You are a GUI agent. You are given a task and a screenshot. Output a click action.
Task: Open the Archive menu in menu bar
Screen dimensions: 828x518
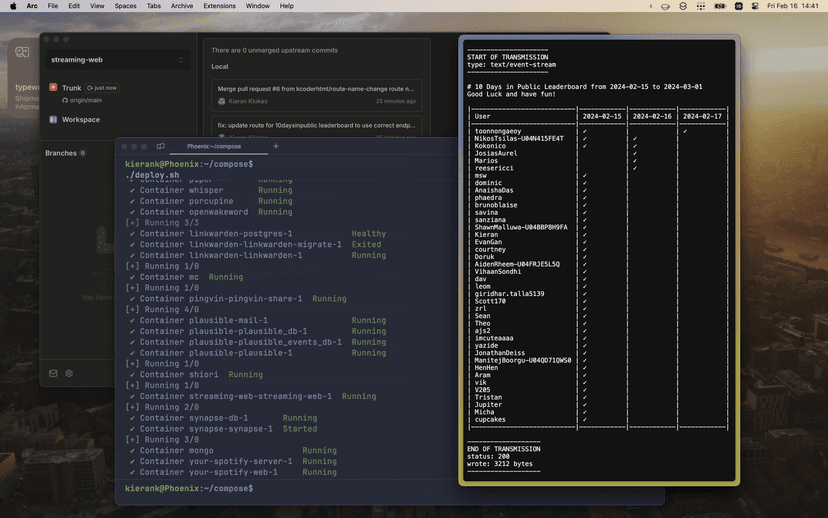pos(182,6)
